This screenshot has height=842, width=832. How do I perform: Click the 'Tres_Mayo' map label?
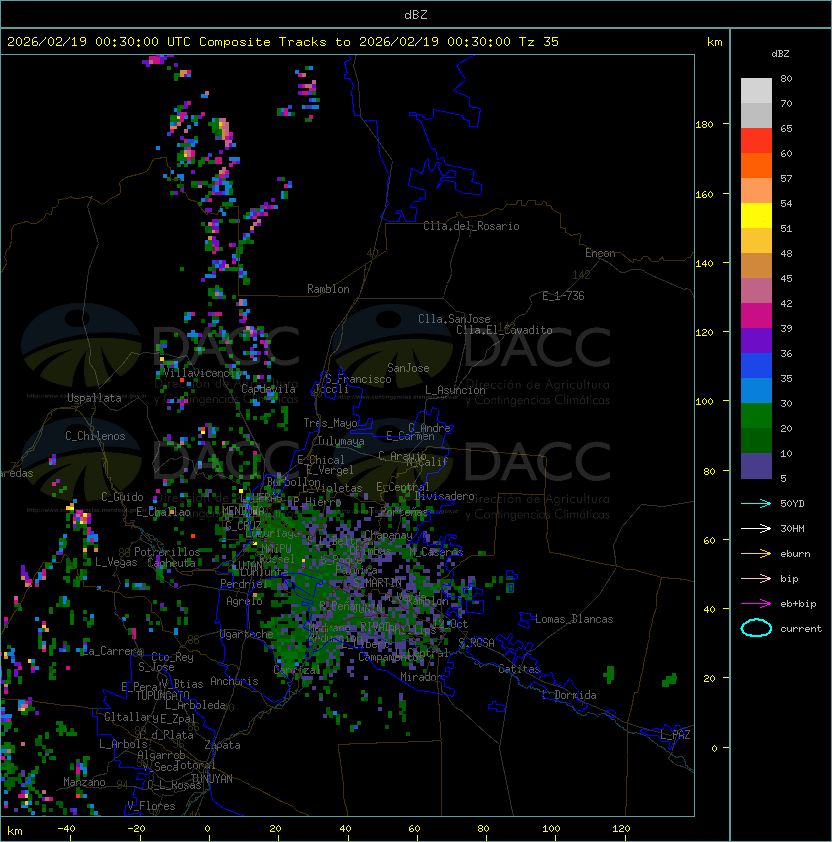(330, 423)
